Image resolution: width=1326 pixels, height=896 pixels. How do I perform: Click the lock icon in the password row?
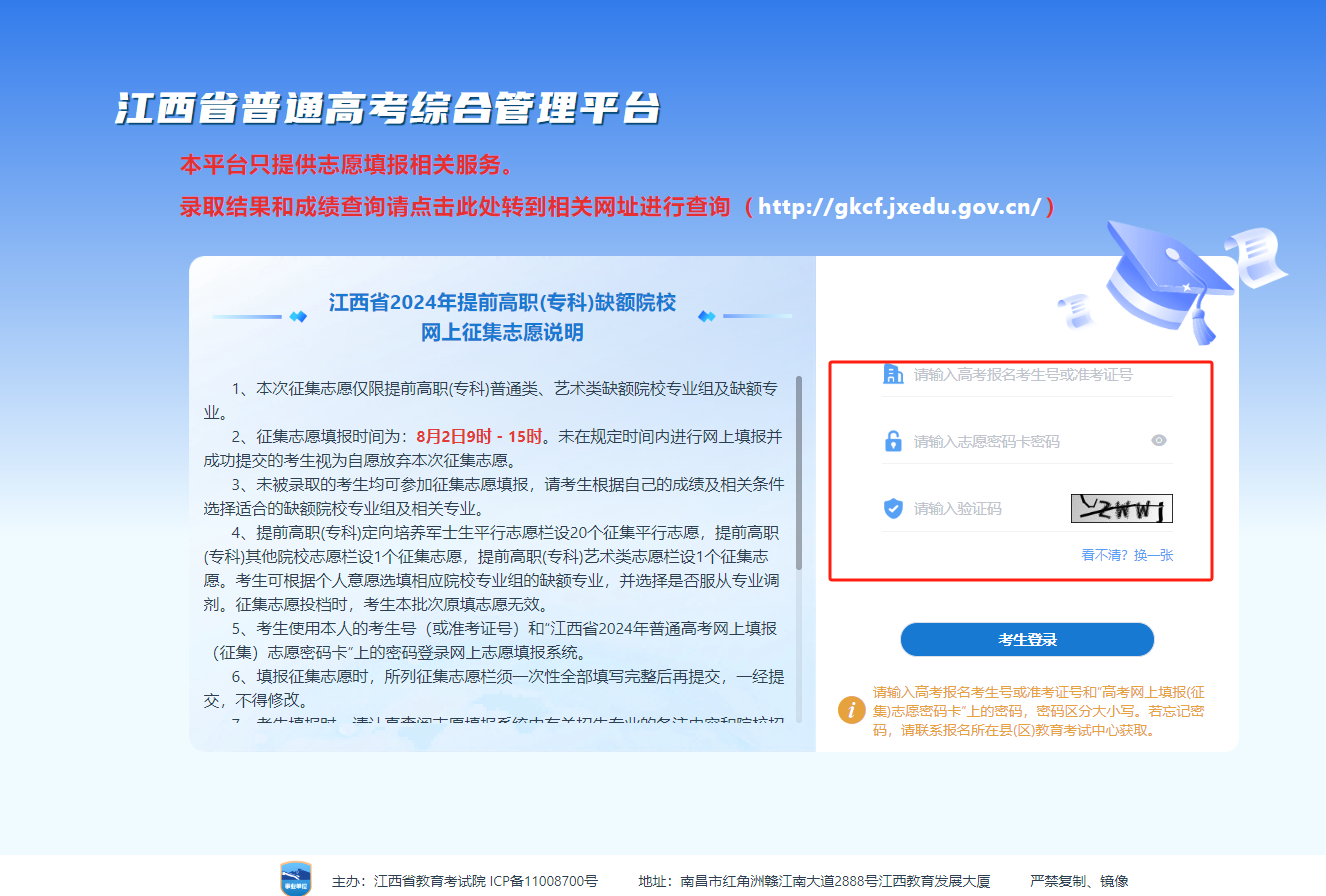click(x=893, y=441)
